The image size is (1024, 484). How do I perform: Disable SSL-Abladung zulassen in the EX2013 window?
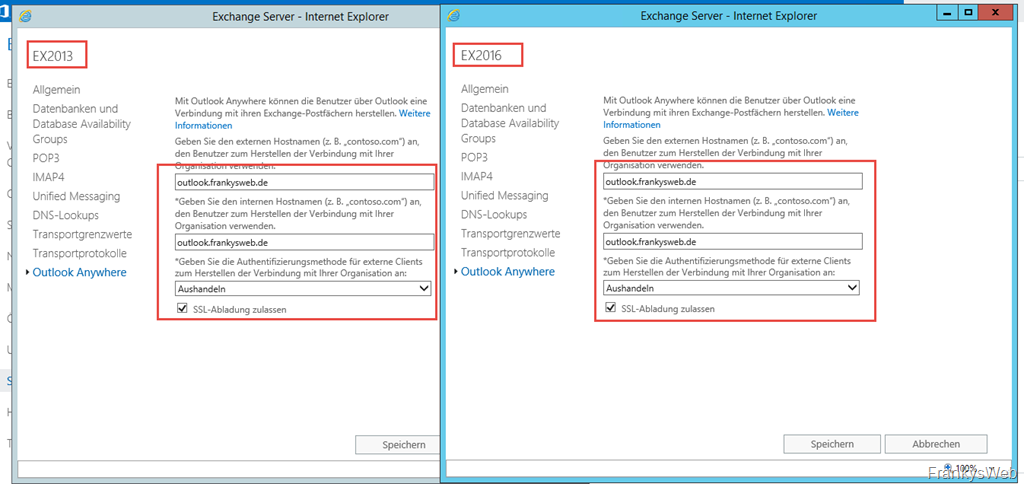[182, 310]
